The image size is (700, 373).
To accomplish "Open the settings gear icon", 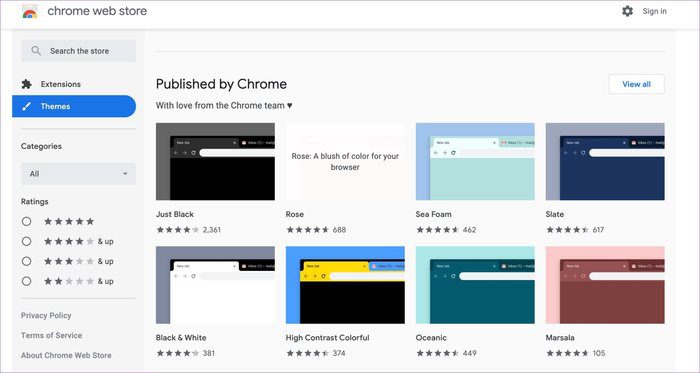I will coord(627,11).
